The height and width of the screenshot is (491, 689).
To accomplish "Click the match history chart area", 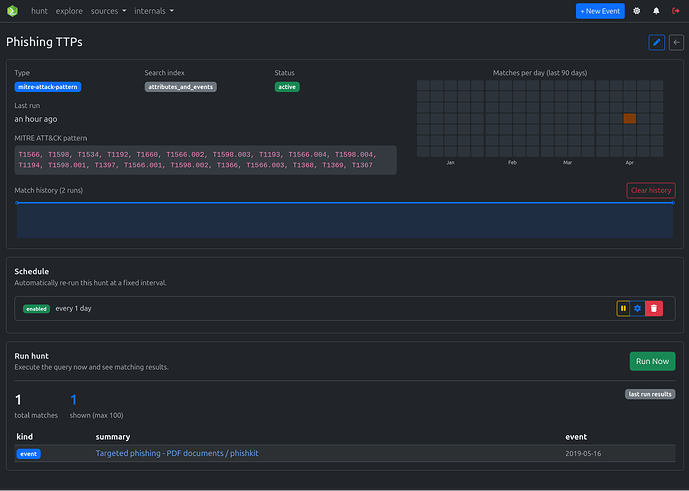I will click(x=344, y=220).
